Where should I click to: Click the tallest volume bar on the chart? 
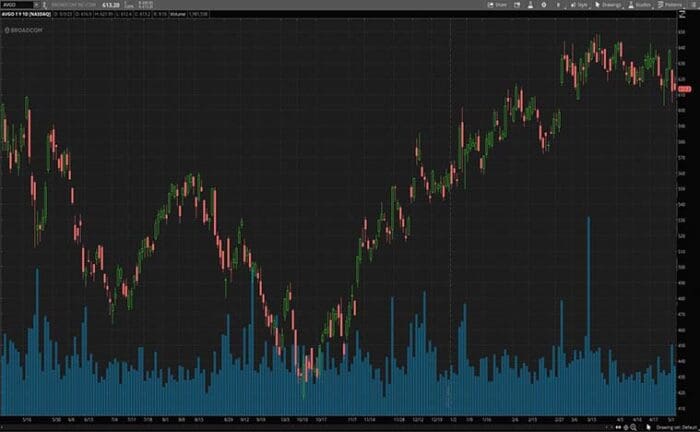(589, 300)
